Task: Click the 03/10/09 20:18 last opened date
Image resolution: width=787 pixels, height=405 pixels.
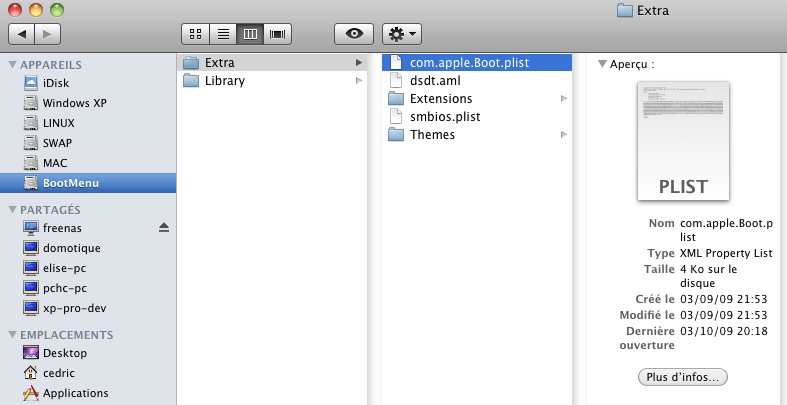Action: click(723, 331)
